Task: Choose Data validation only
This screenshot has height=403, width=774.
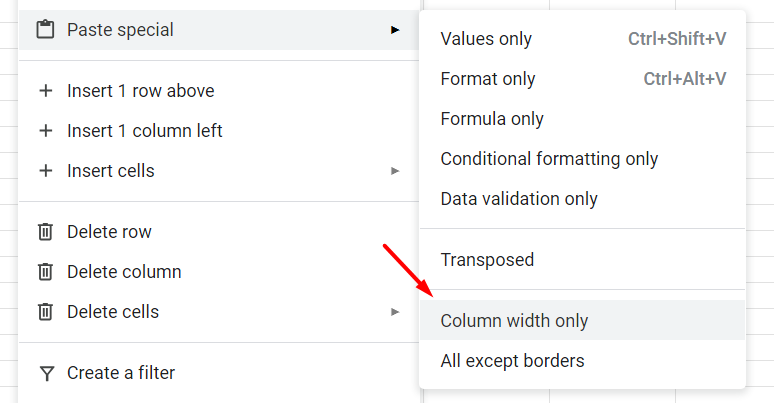Action: (519, 199)
